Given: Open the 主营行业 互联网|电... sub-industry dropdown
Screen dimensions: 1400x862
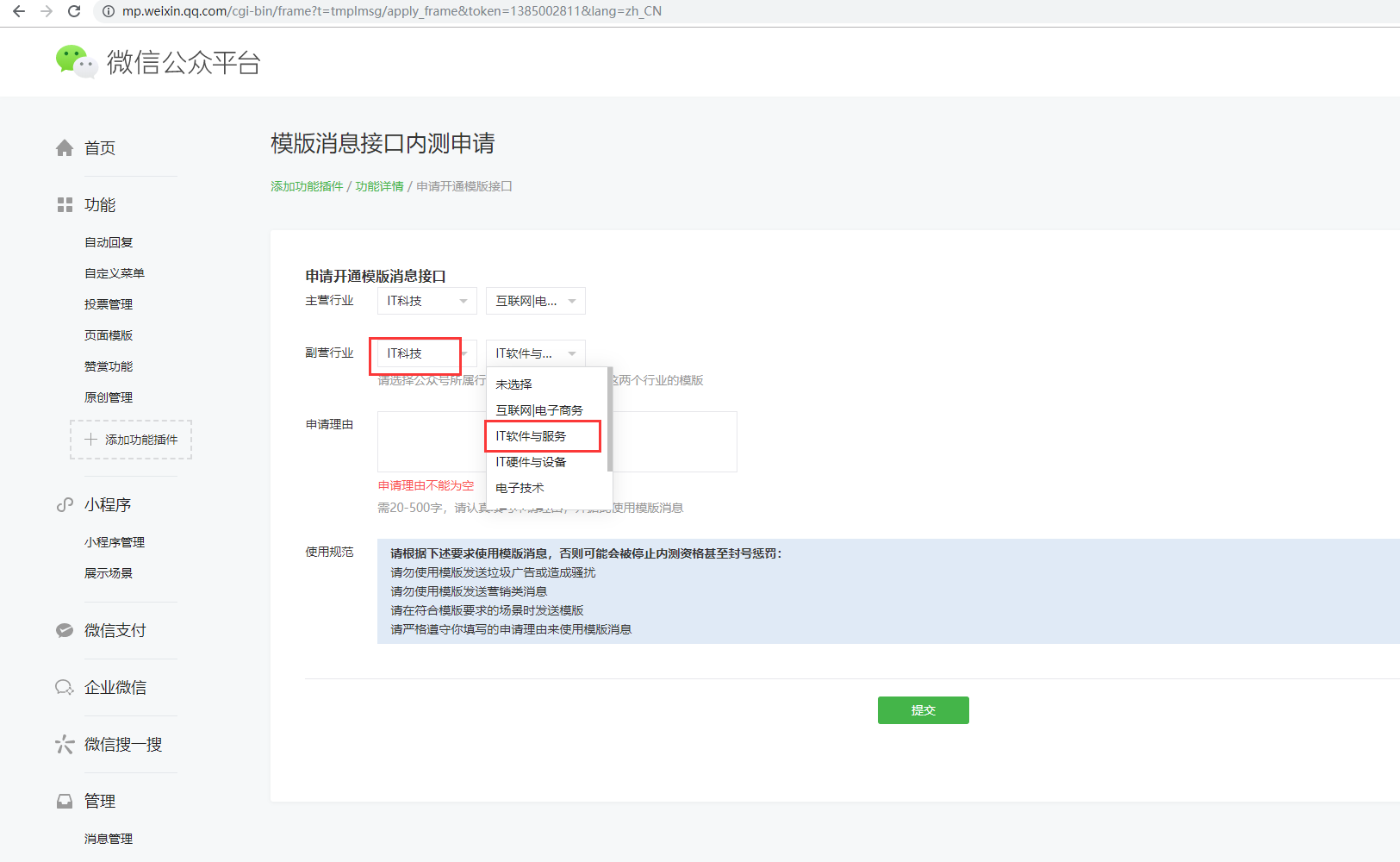Looking at the screenshot, I should tap(535, 301).
